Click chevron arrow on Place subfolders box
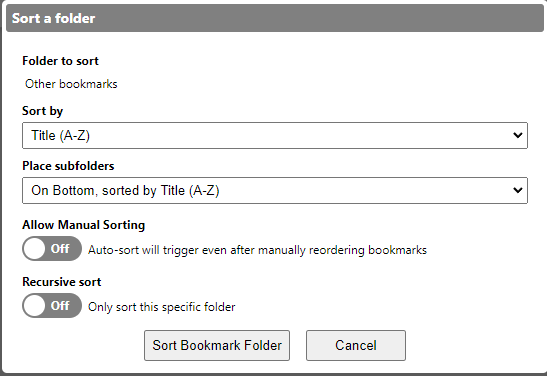547x376 pixels. point(518,190)
